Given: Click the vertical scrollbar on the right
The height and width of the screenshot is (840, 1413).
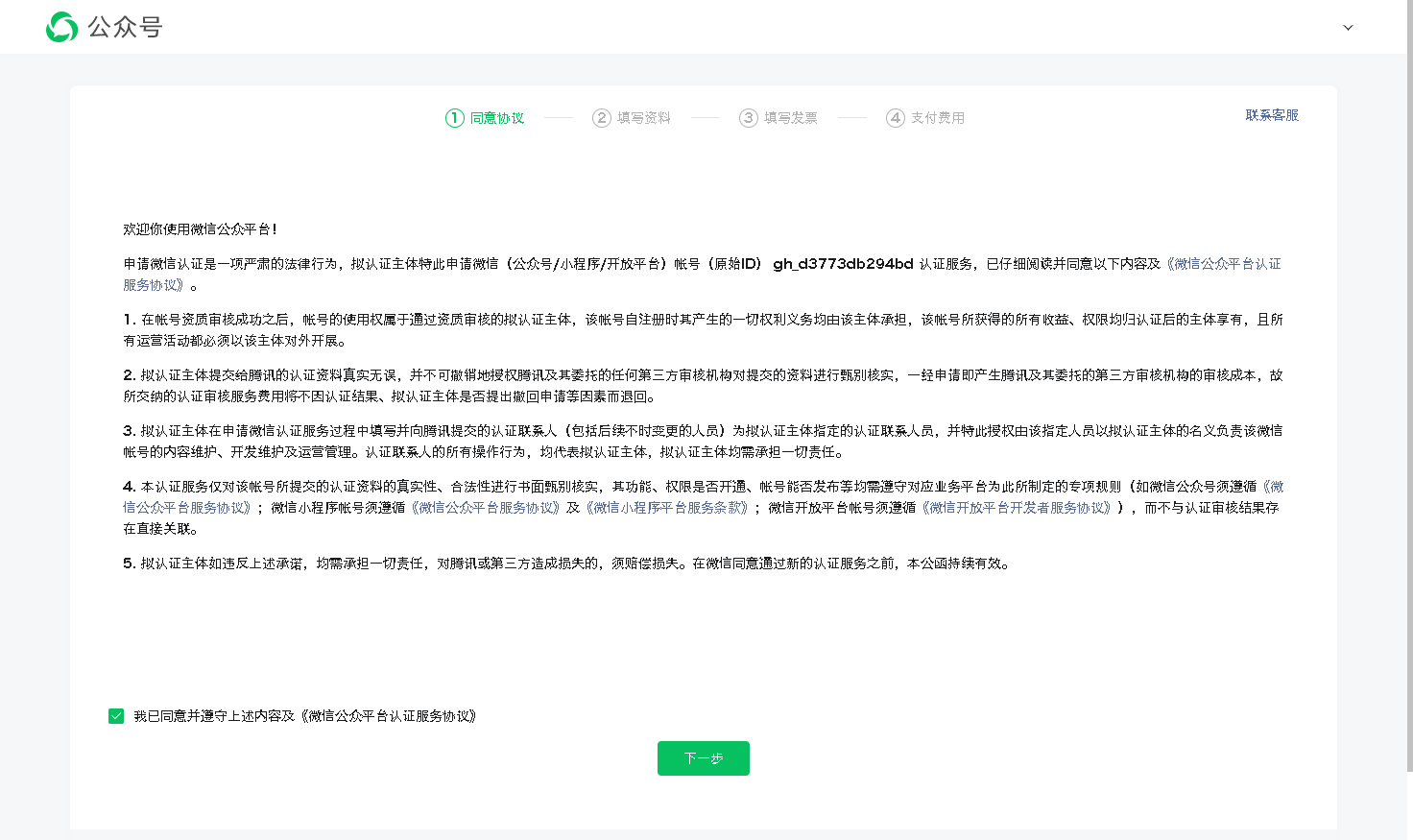Looking at the screenshot, I should click(1409, 384).
